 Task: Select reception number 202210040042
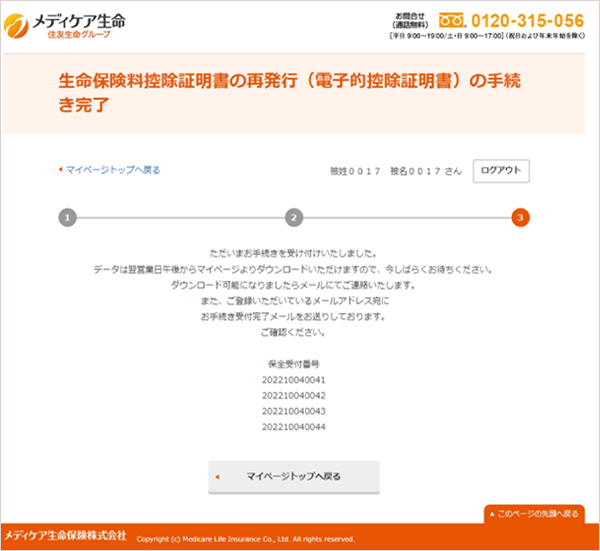pyautogui.click(x=294, y=396)
